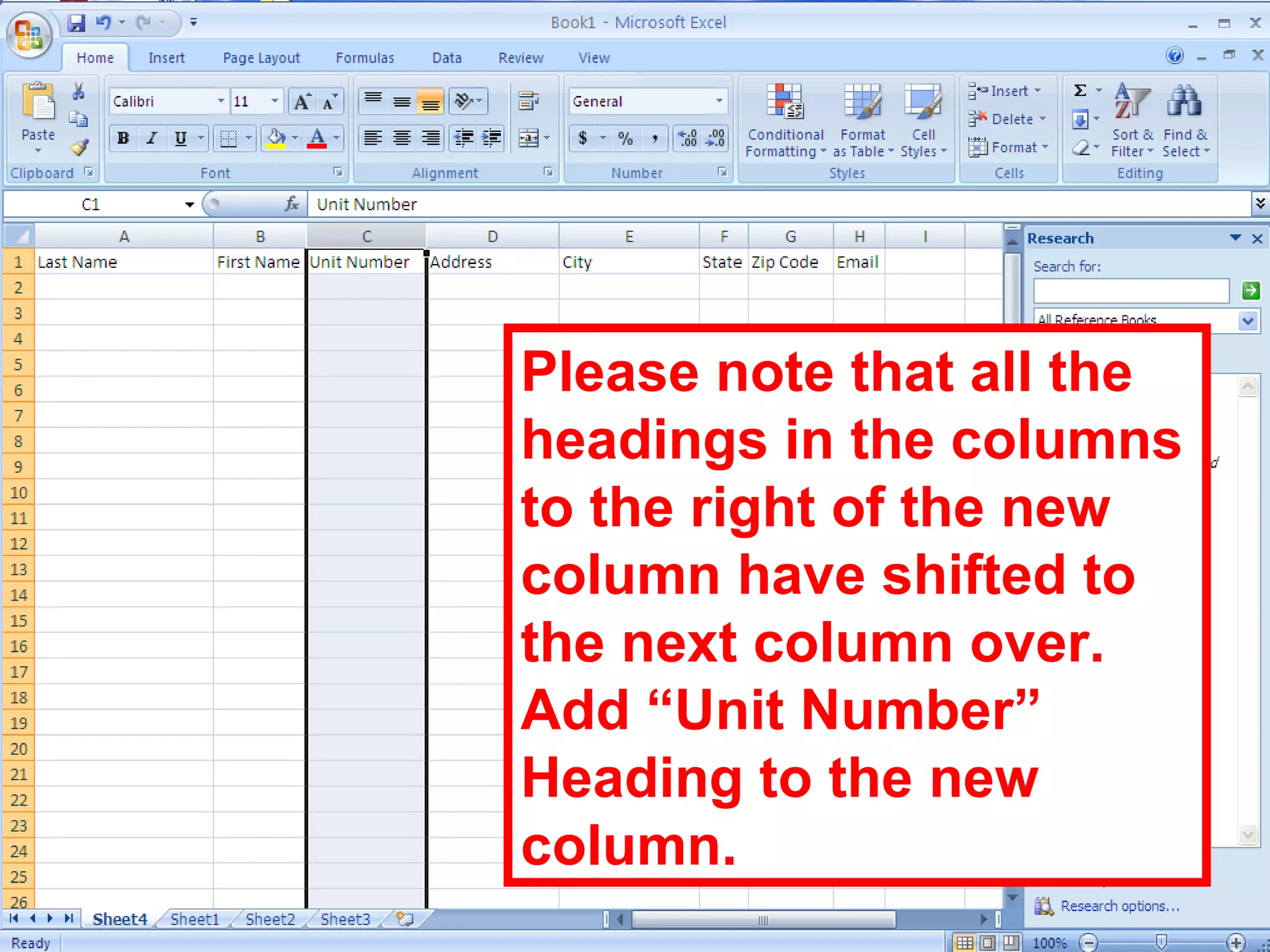This screenshot has width=1270, height=952.
Task: Click the Office button logo
Action: [29, 34]
